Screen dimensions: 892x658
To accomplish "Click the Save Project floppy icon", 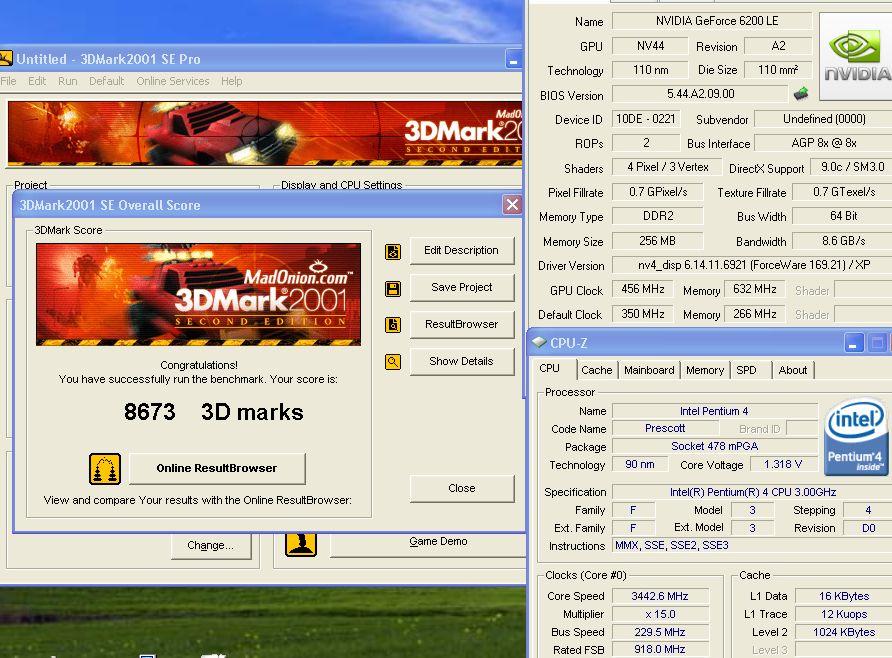I will tap(393, 288).
